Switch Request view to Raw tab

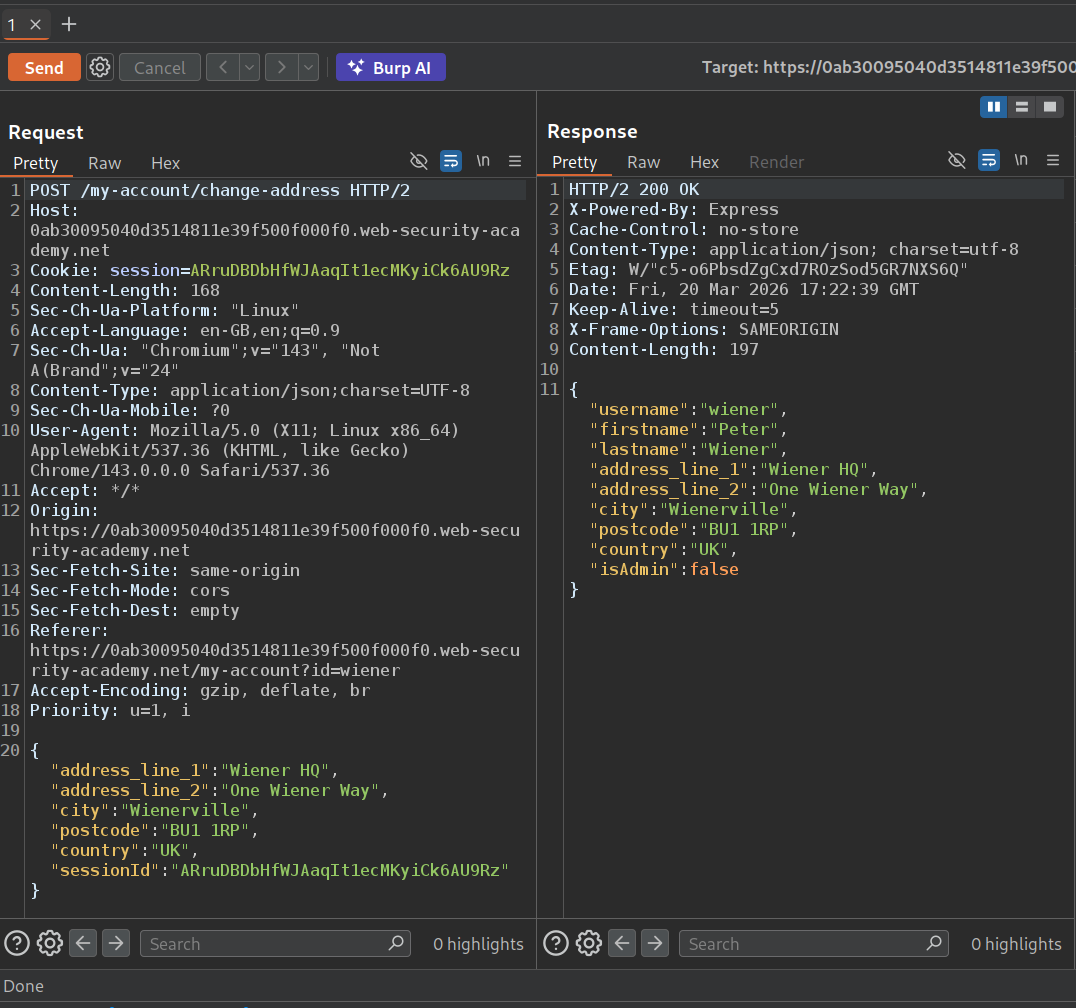104,163
